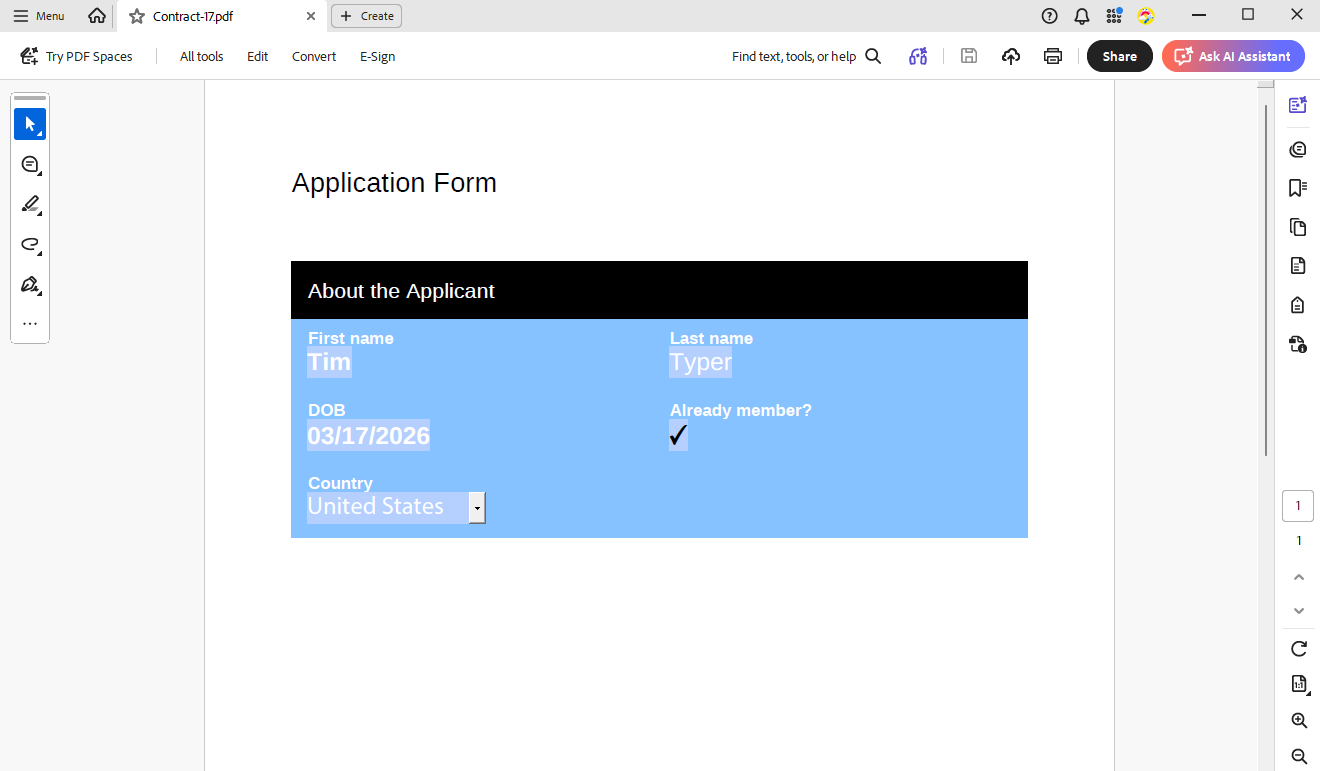
Task: Expand the Highlight tool options arrow
Action: 41,213
